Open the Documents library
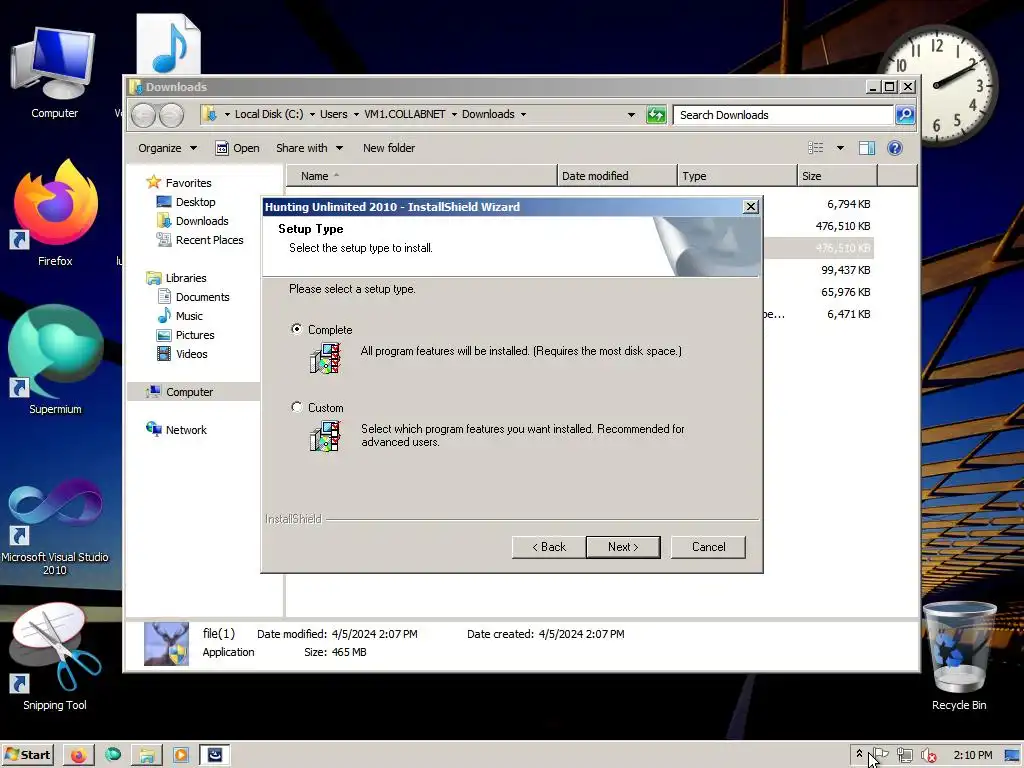Screen dimensions: 1024x768 pos(202,296)
